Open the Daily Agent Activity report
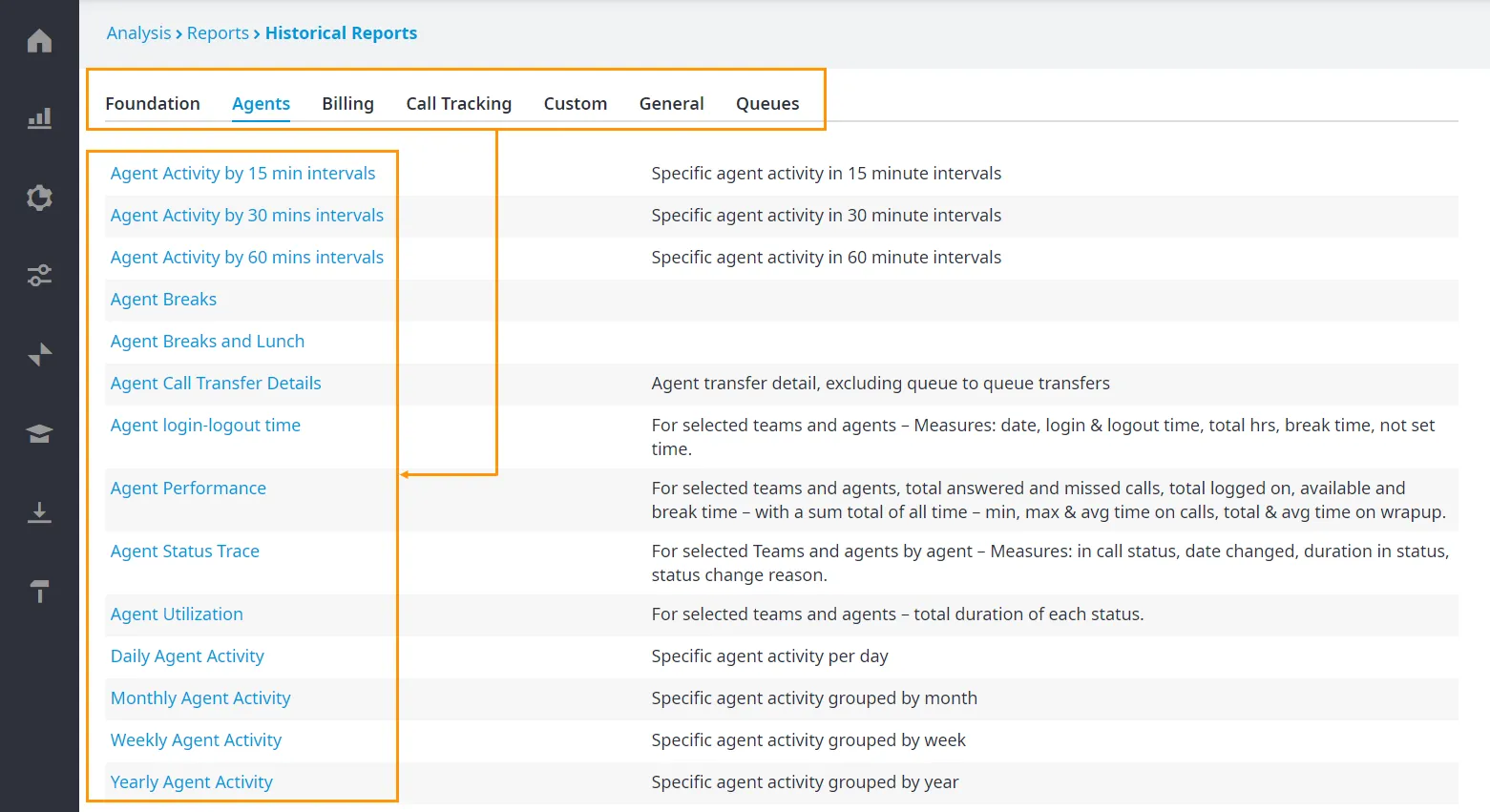Image resolution: width=1490 pixels, height=812 pixels. point(187,656)
